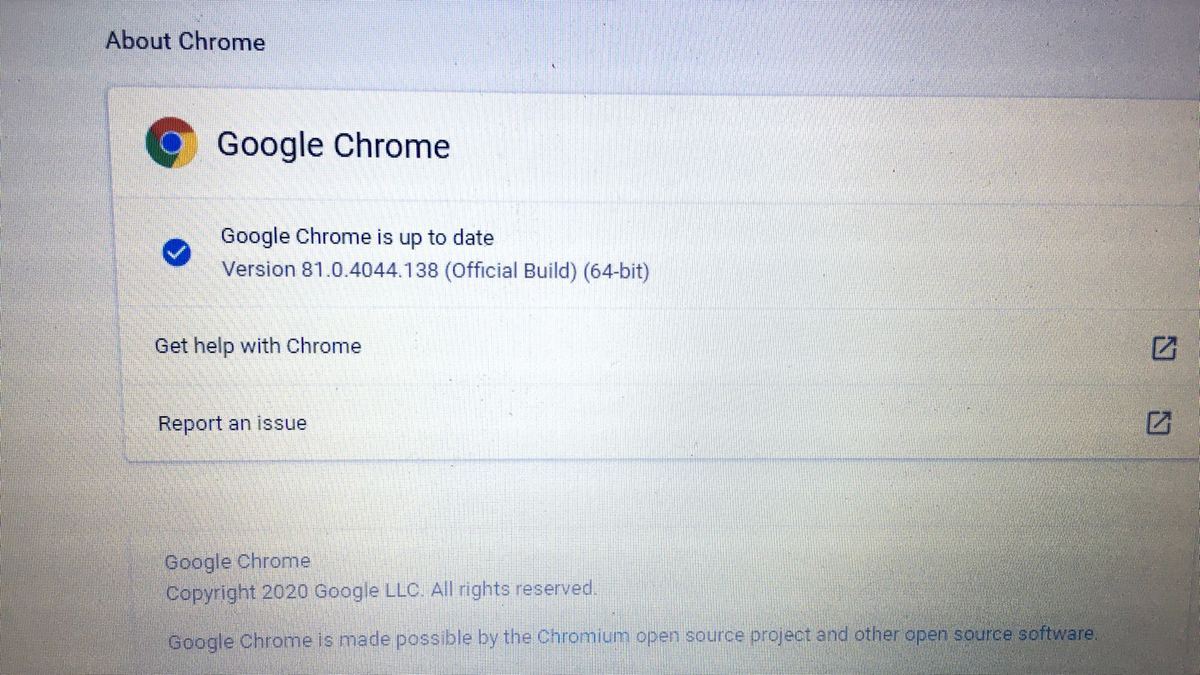Click the Google Chrome is up to date message
The image size is (1200, 675).
pyautogui.click(x=357, y=238)
